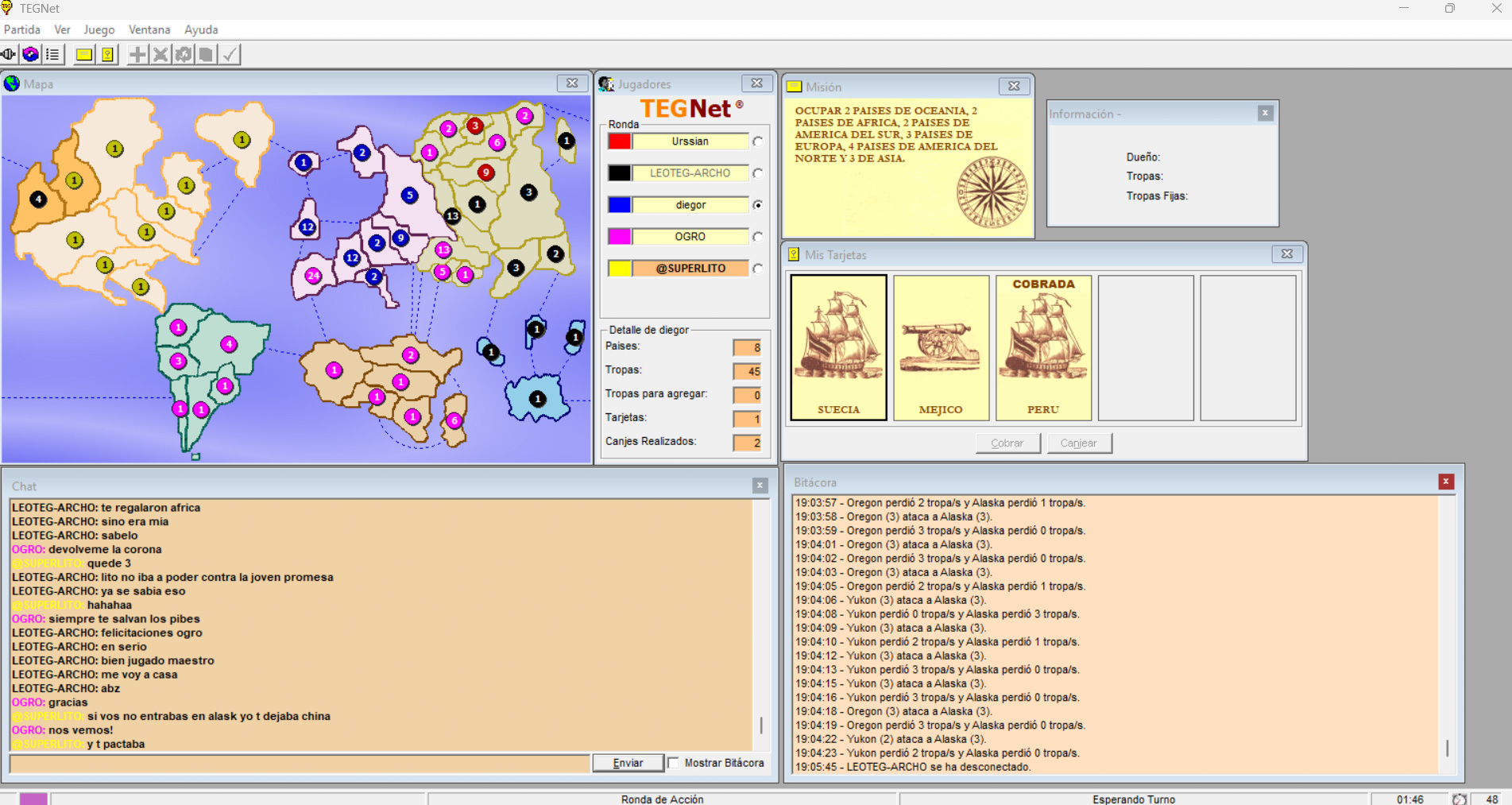Select the radio button beside OGRO
This screenshot has height=805, width=1512.
758,237
